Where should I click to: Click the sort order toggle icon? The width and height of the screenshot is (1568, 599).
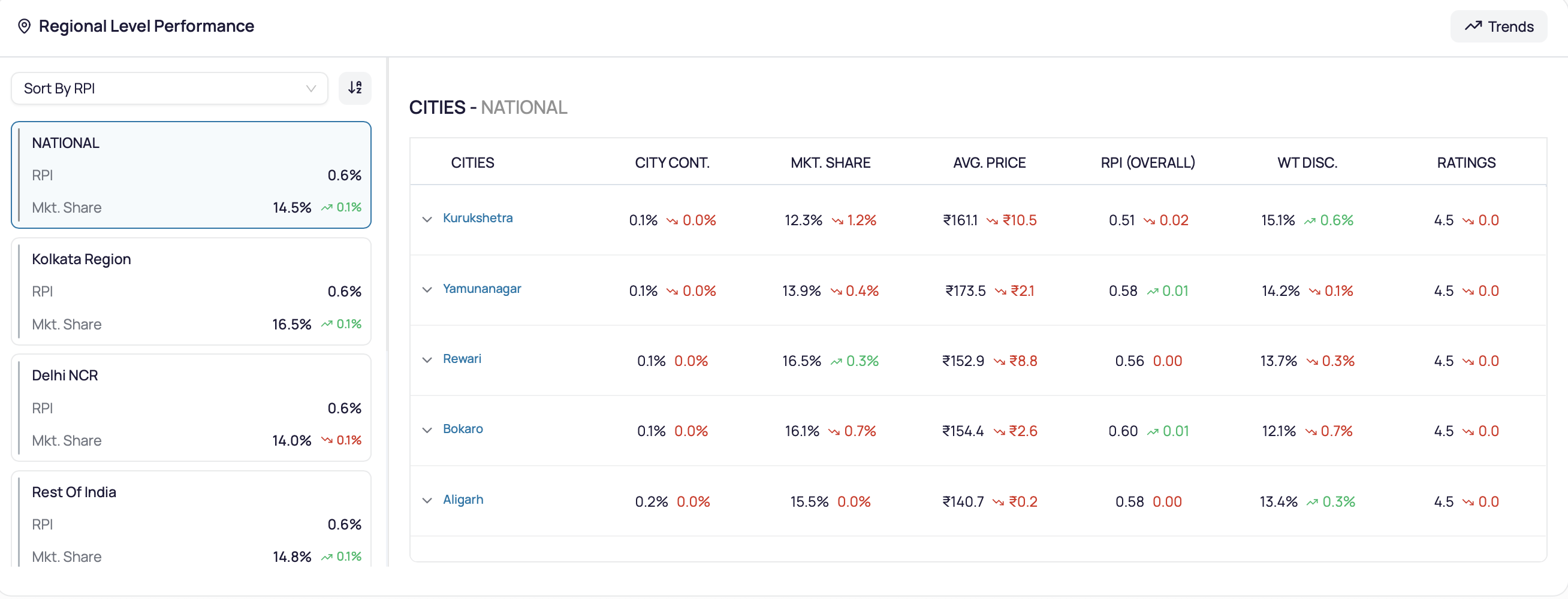click(355, 88)
